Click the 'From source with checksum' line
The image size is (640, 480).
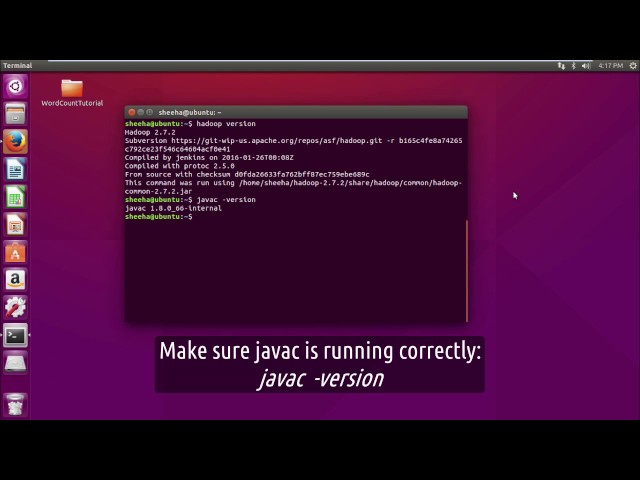247,174
